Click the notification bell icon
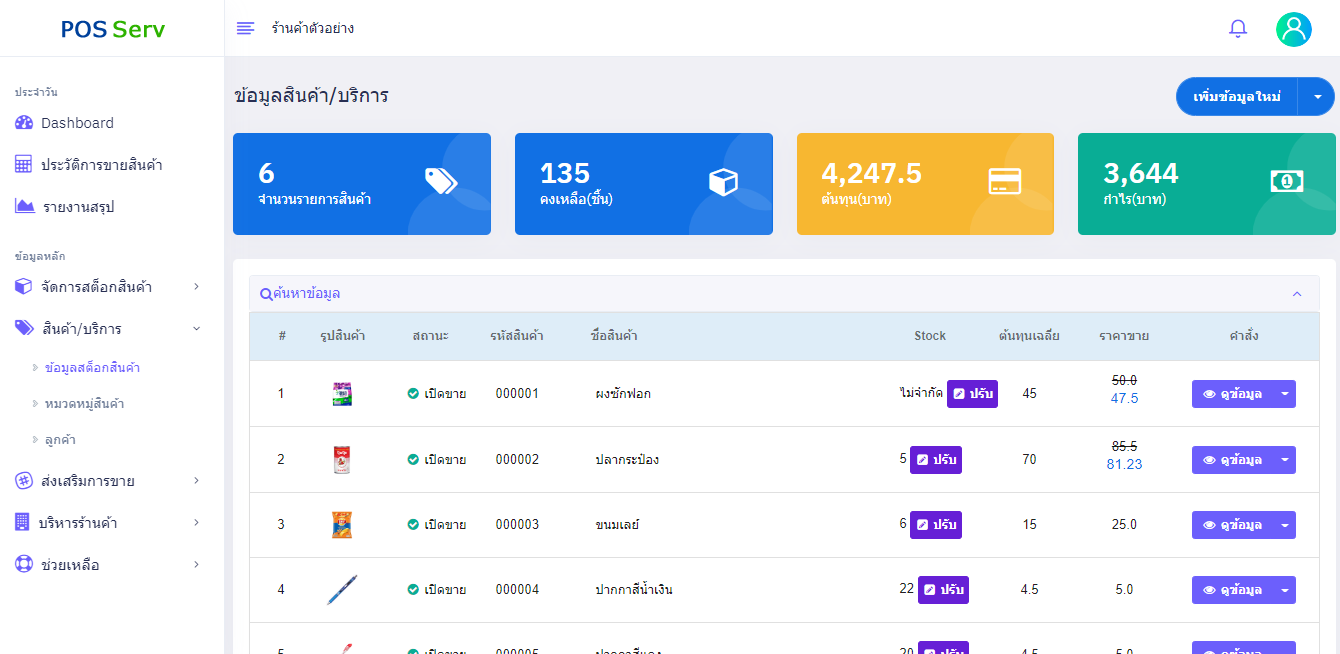1340x654 pixels. pyautogui.click(x=1238, y=29)
